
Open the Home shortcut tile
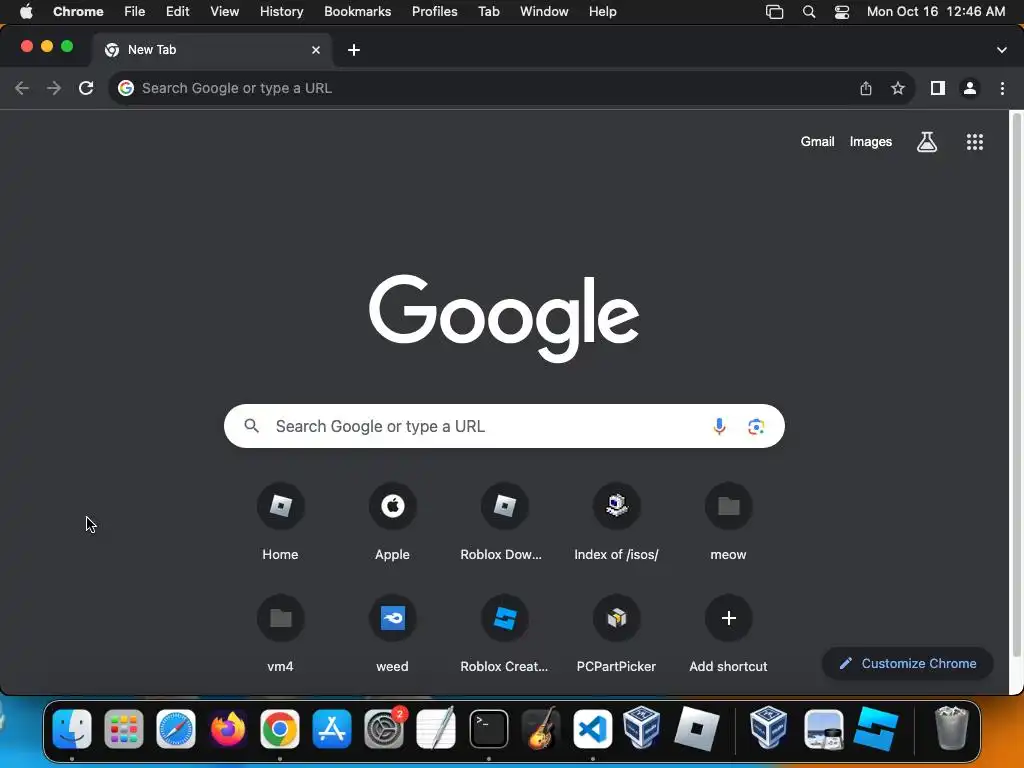point(280,522)
